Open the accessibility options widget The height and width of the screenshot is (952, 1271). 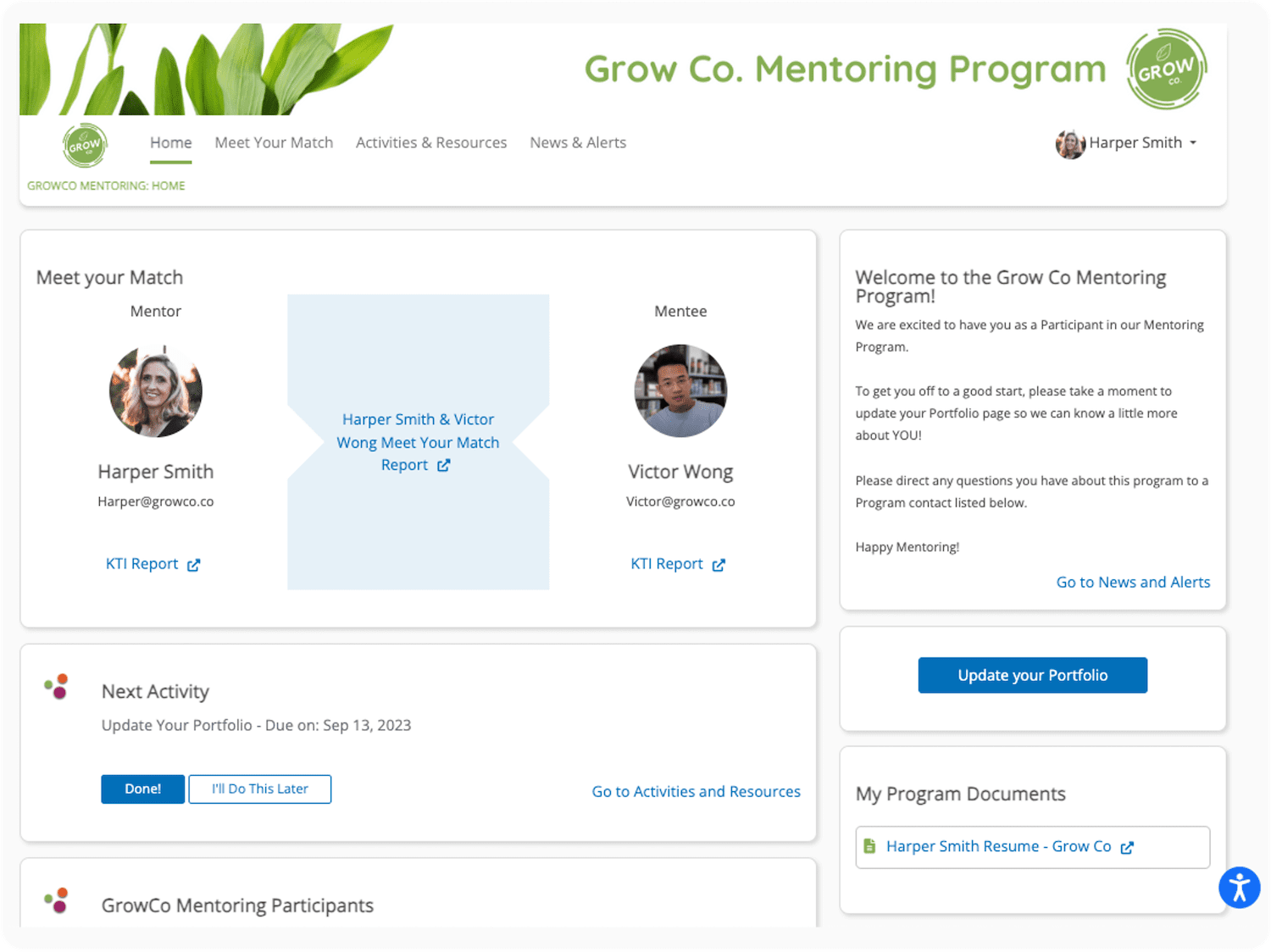tap(1239, 888)
